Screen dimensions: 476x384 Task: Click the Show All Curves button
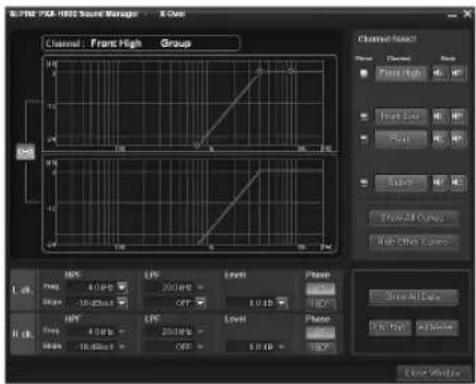coord(413,218)
